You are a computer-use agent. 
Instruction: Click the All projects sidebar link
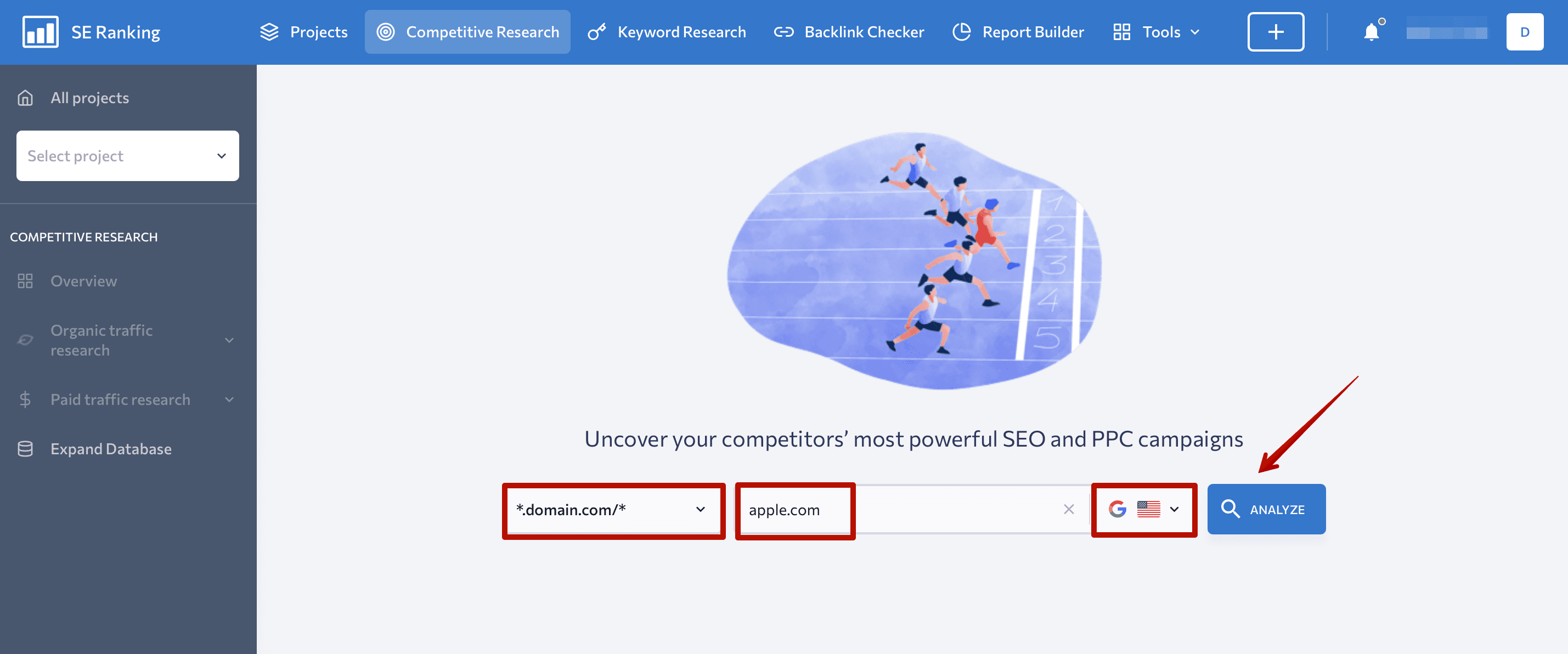click(89, 97)
